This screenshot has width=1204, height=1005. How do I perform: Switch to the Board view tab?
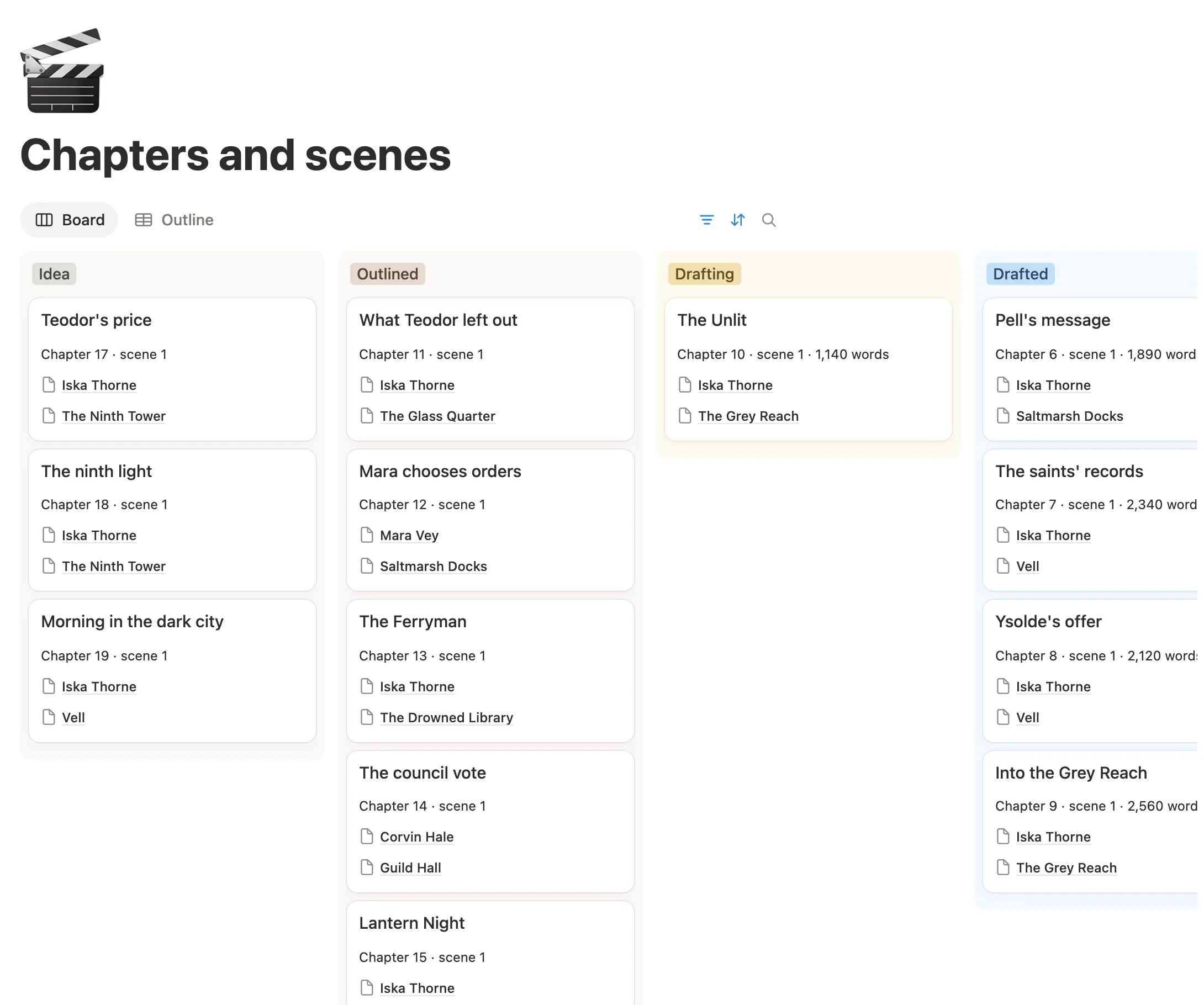(70, 220)
